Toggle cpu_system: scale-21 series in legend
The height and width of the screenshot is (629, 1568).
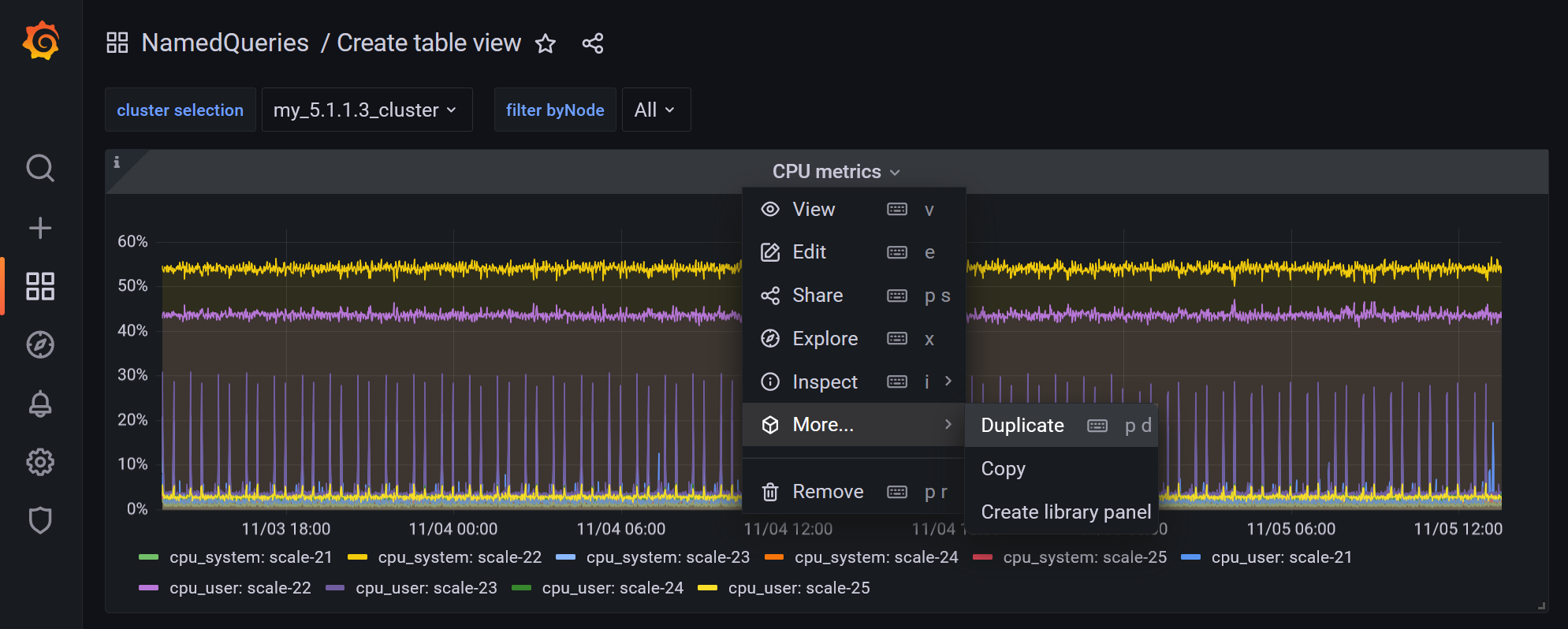(251, 557)
